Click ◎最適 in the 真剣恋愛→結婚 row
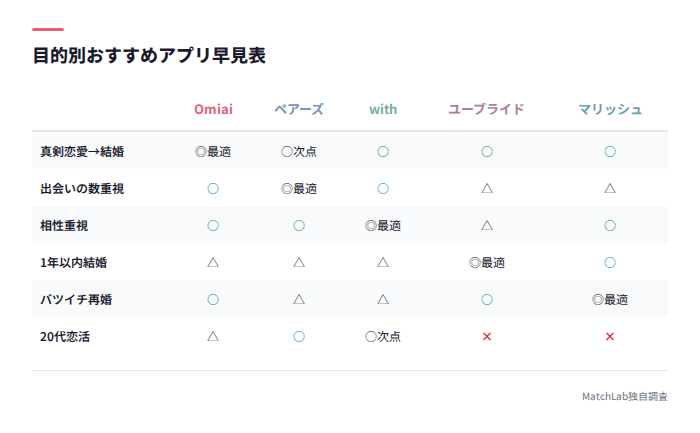 213,152
